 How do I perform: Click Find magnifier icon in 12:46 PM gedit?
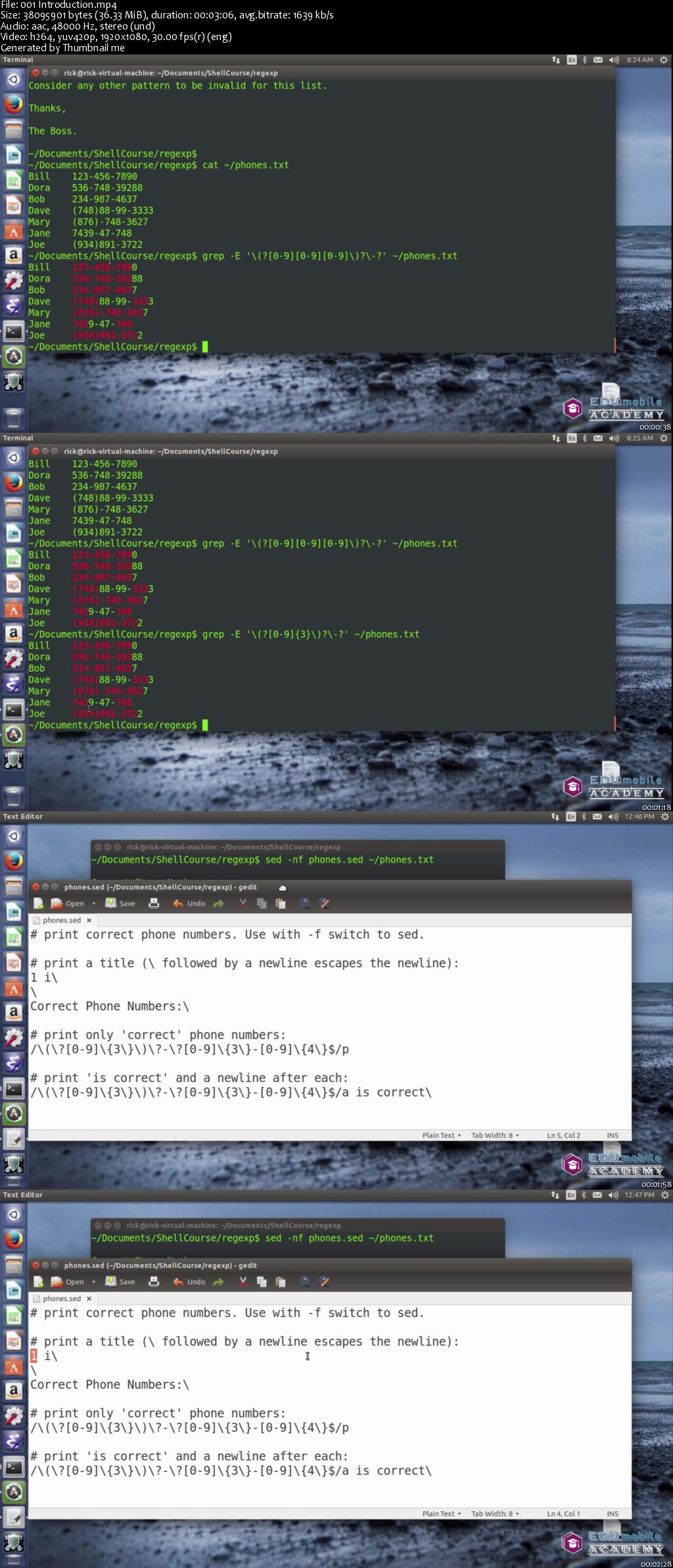[x=305, y=903]
